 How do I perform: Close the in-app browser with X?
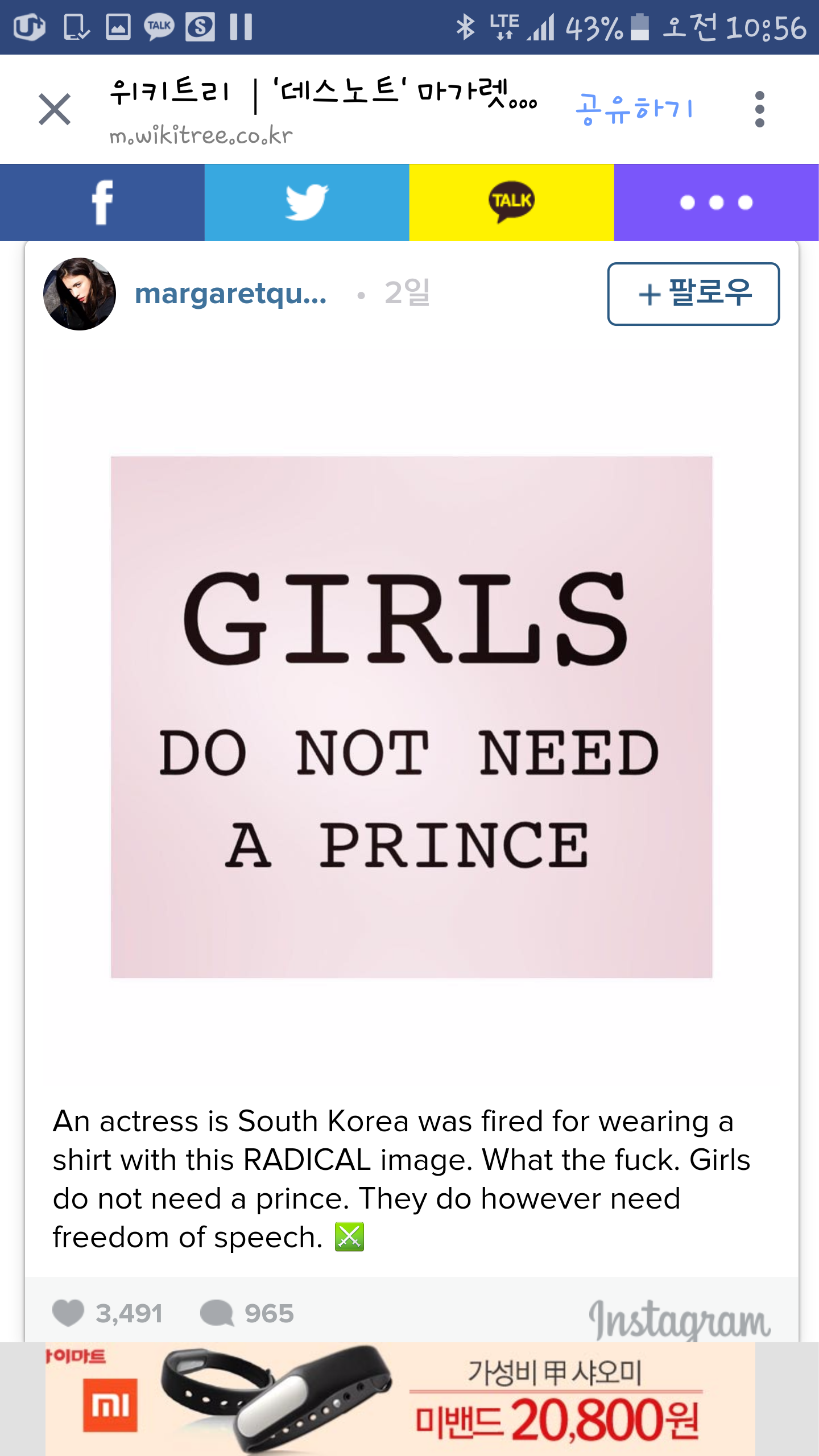tap(55, 109)
